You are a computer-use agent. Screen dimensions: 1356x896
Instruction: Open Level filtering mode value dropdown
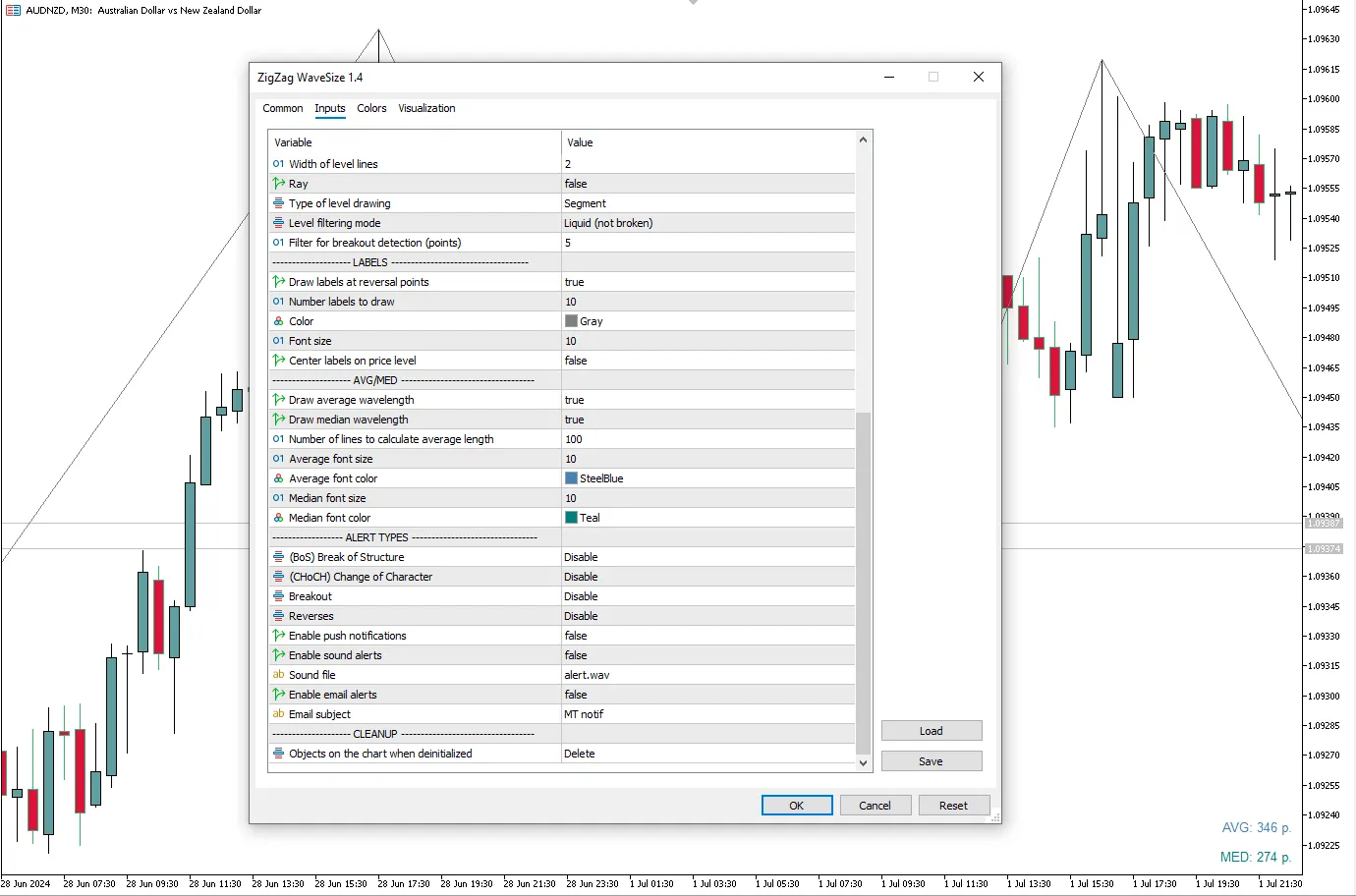[707, 223]
